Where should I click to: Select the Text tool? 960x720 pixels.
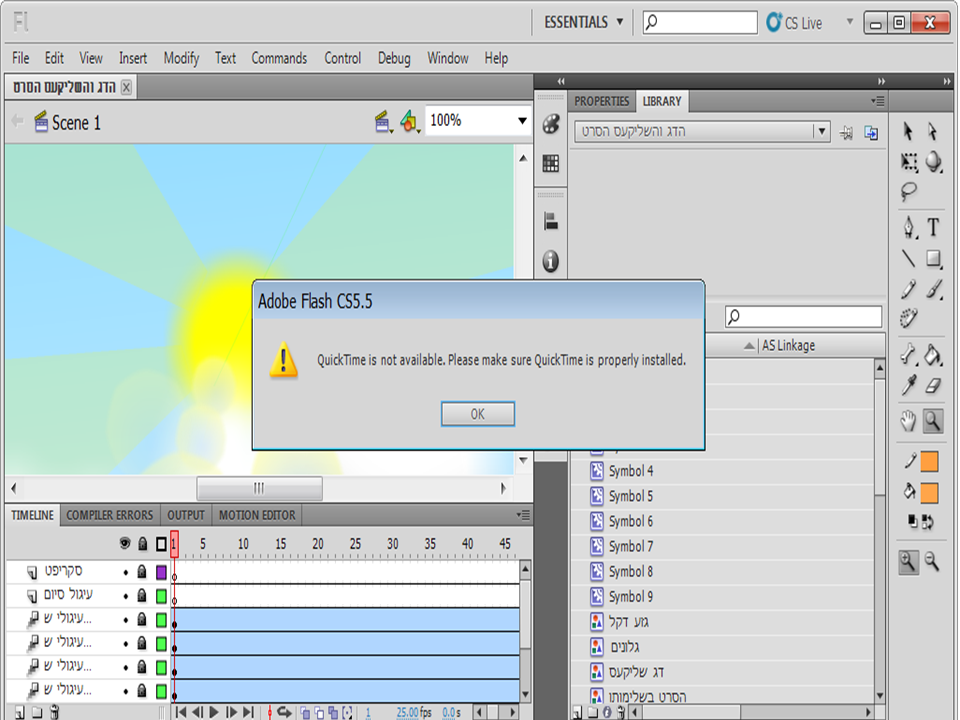[x=933, y=227]
